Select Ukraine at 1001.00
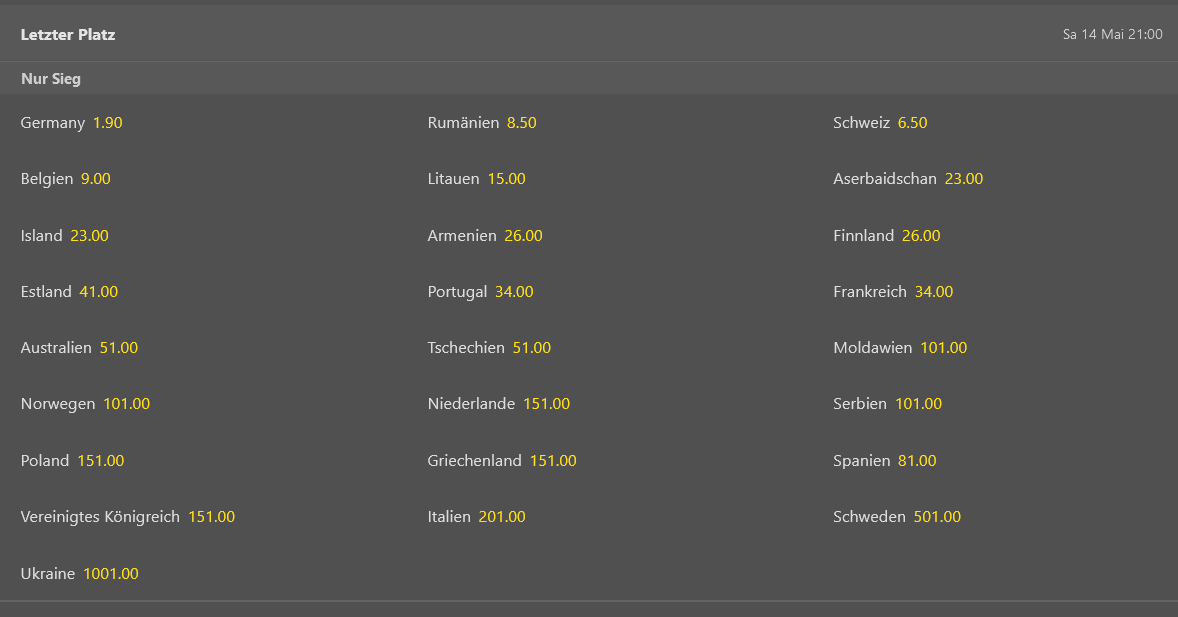 tap(80, 573)
